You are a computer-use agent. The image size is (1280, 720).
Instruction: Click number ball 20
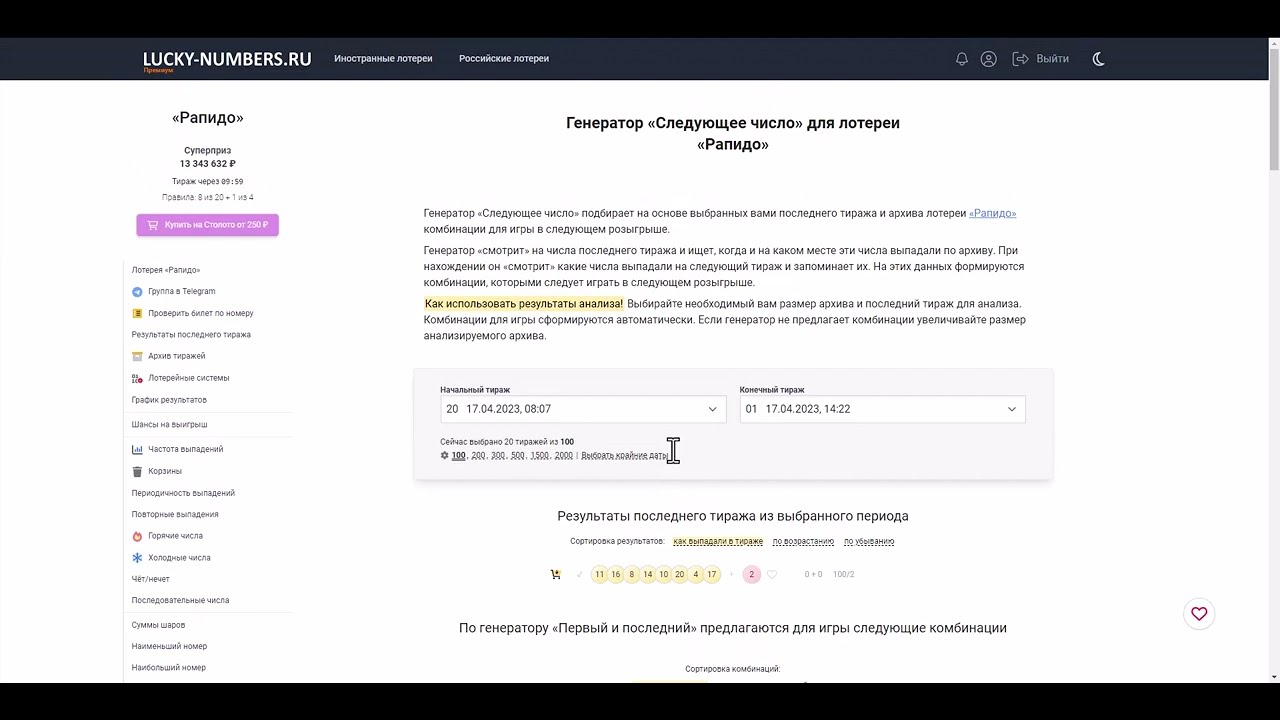click(680, 574)
